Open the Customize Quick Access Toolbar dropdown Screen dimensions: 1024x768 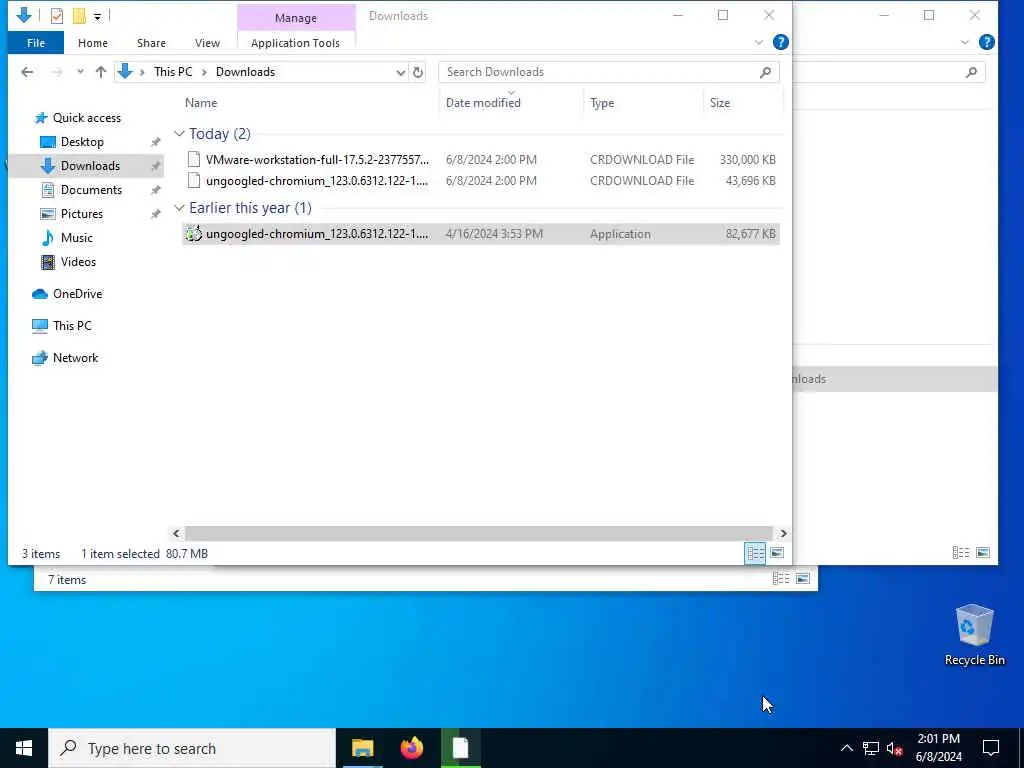coord(97,16)
